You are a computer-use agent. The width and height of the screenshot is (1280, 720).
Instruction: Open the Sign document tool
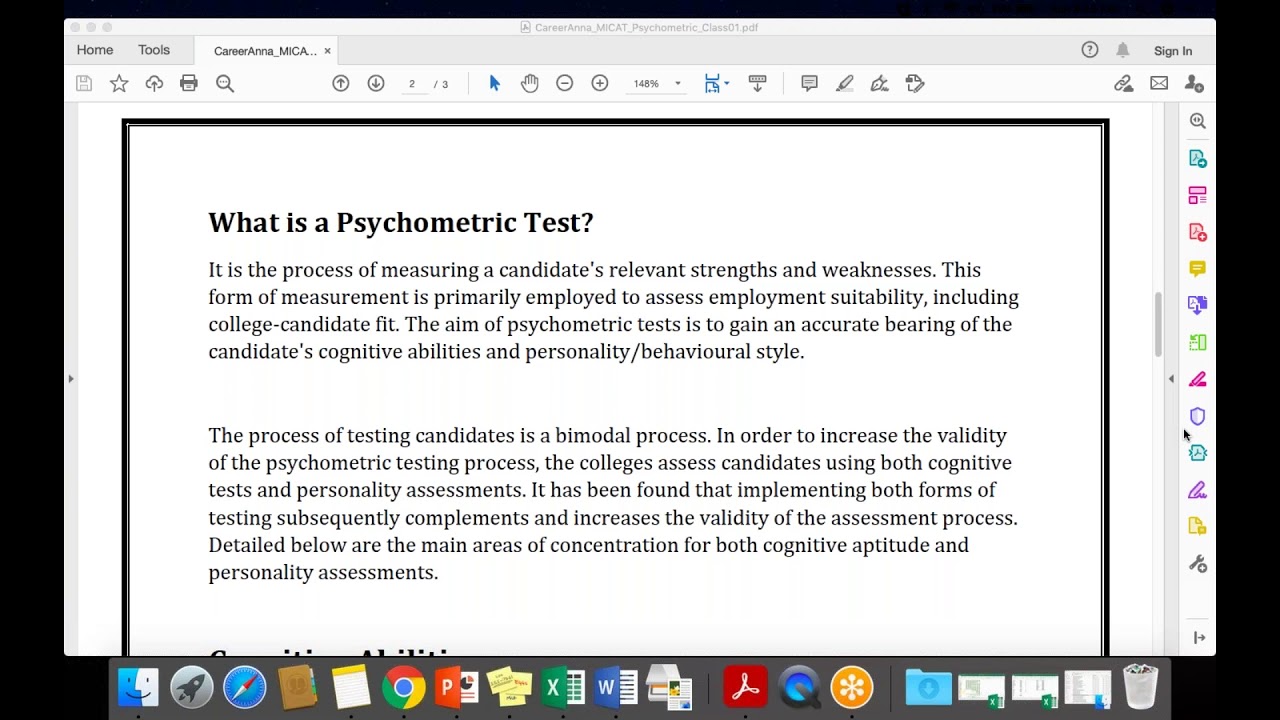coord(880,84)
